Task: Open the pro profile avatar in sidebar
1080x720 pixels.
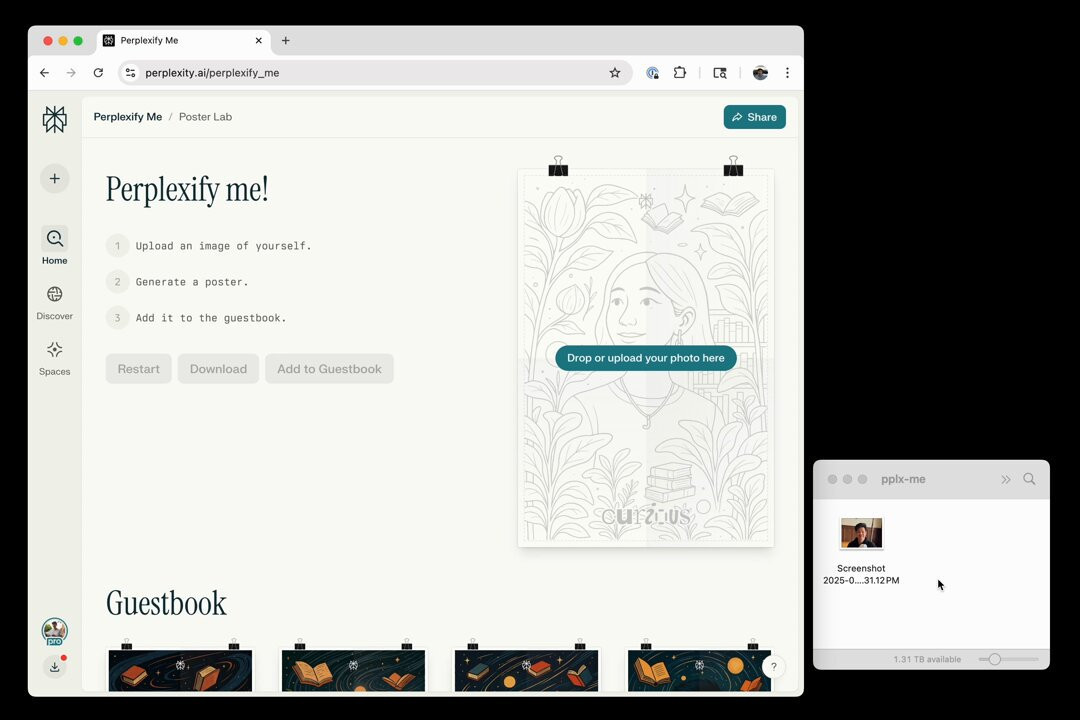Action: click(x=54, y=631)
